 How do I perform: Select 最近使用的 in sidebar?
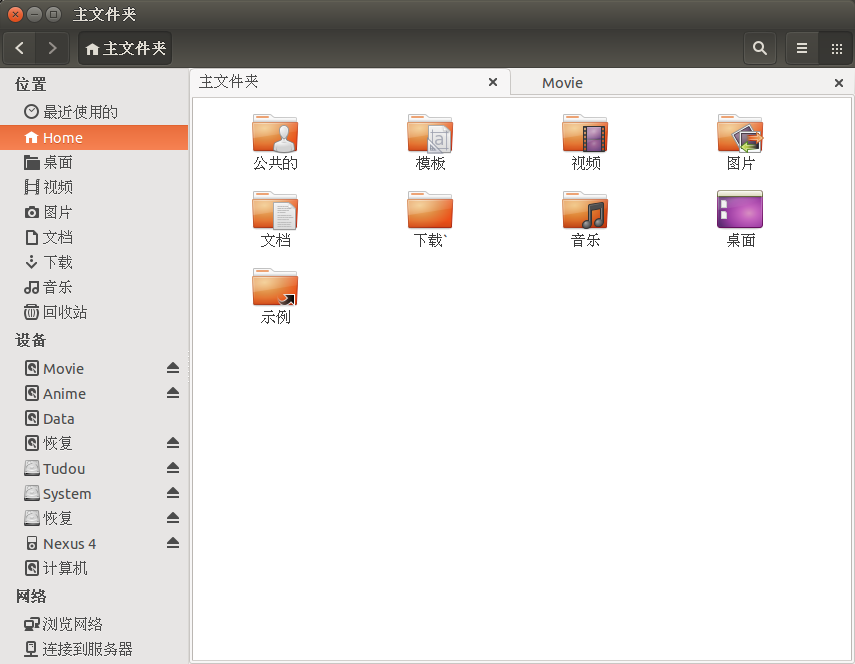click(79, 112)
